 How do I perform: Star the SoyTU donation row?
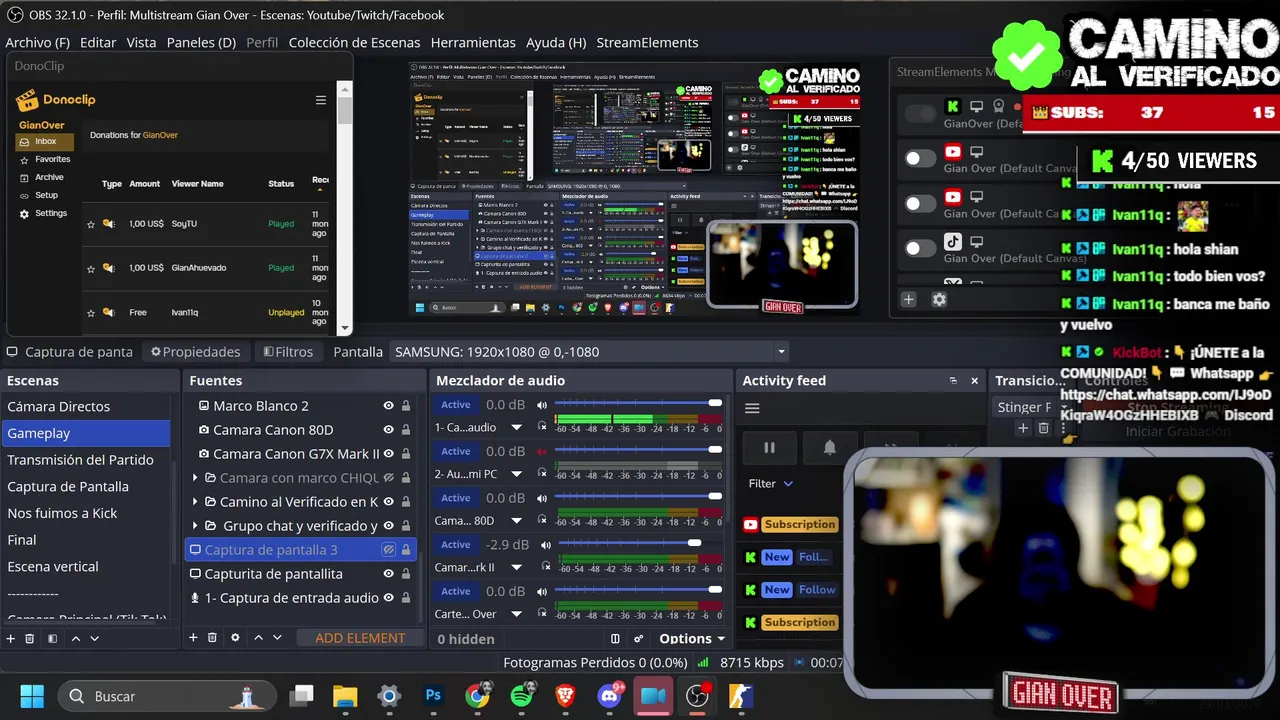click(x=91, y=224)
